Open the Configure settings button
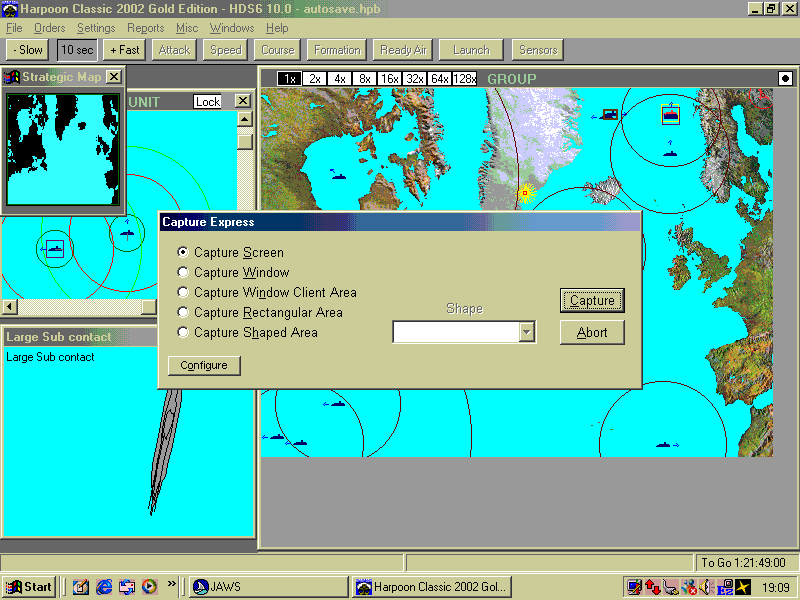 (x=204, y=365)
